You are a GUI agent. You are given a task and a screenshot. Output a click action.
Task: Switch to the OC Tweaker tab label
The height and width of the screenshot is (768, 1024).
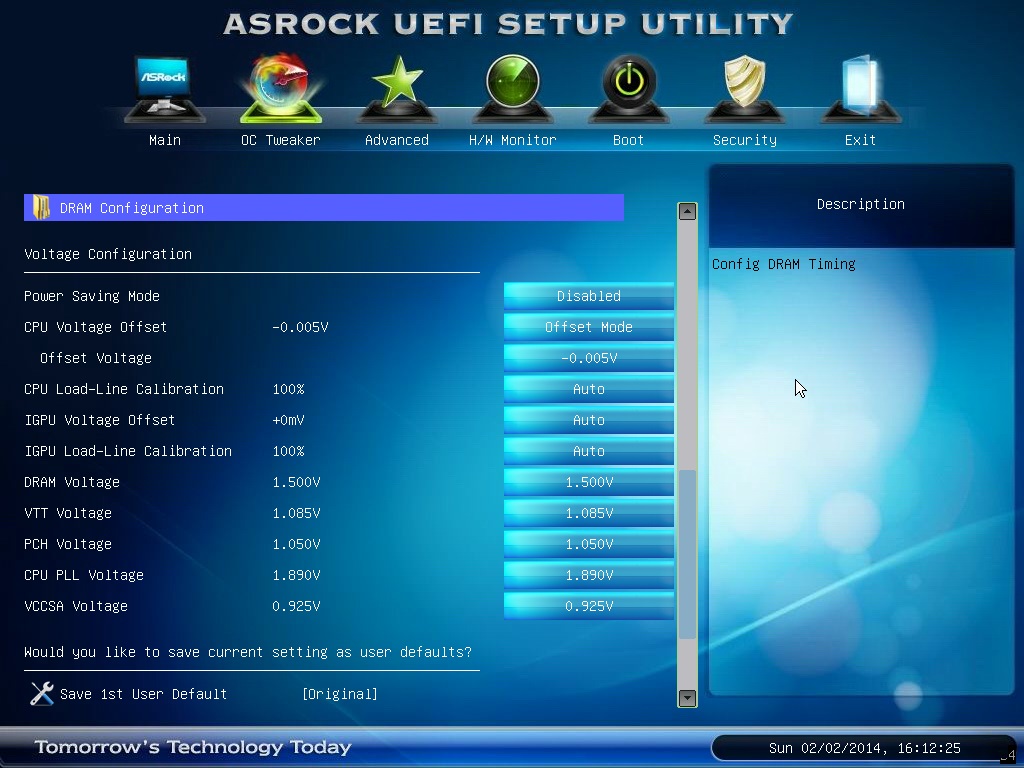click(x=281, y=140)
